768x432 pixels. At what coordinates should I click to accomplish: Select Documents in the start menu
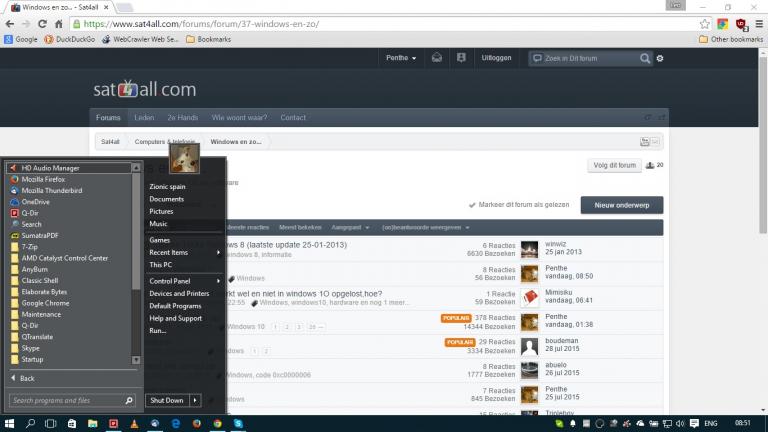[167, 199]
